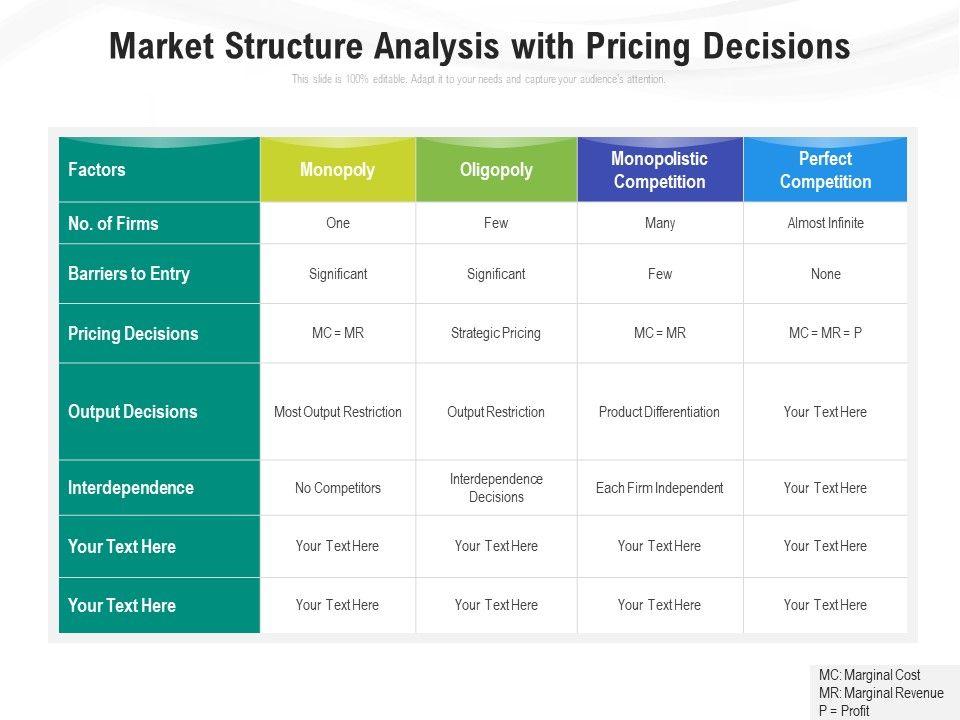Click the Barriers to Entry row label

pos(129,274)
